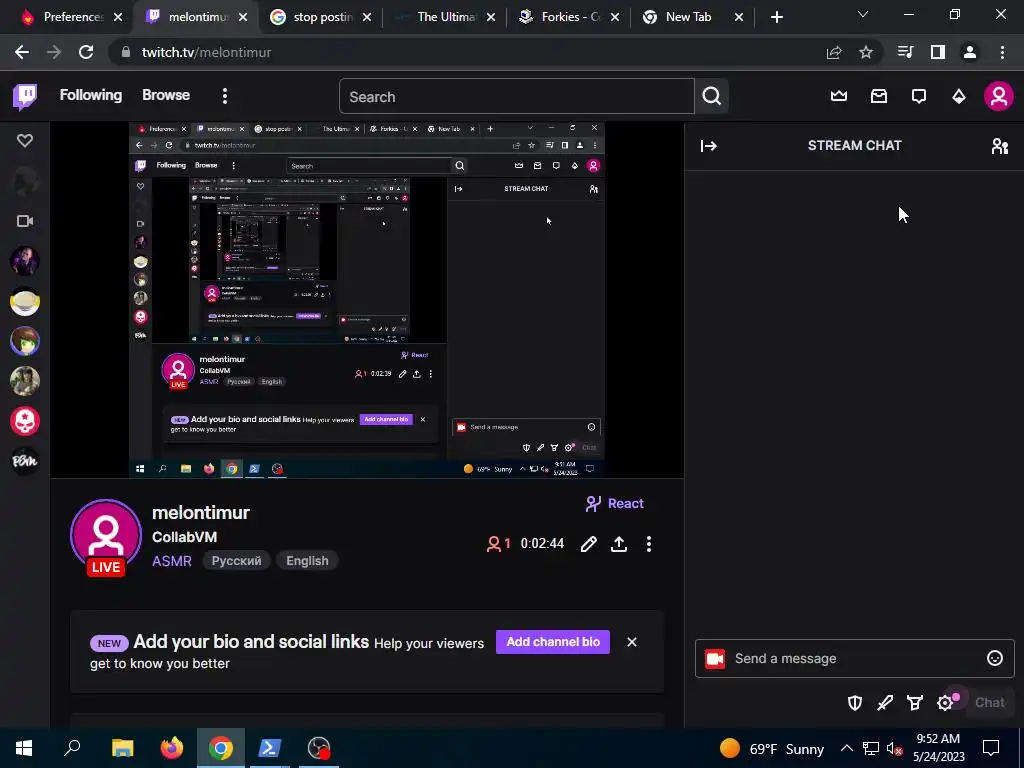Click the pencil edit stream info icon
The width and height of the screenshot is (1024, 768).
(x=588, y=544)
